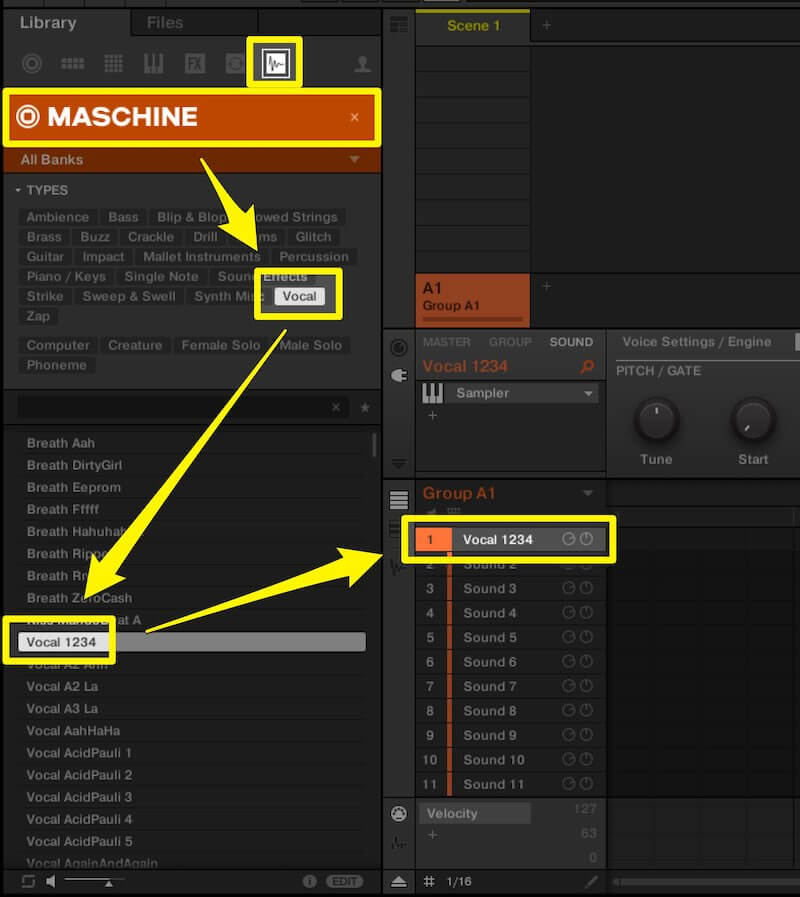
Task: Clear the search field text
Action: 336,407
